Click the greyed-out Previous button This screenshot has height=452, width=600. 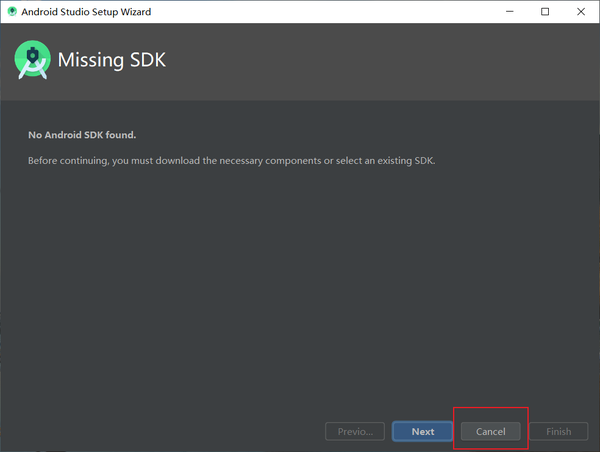click(x=355, y=431)
